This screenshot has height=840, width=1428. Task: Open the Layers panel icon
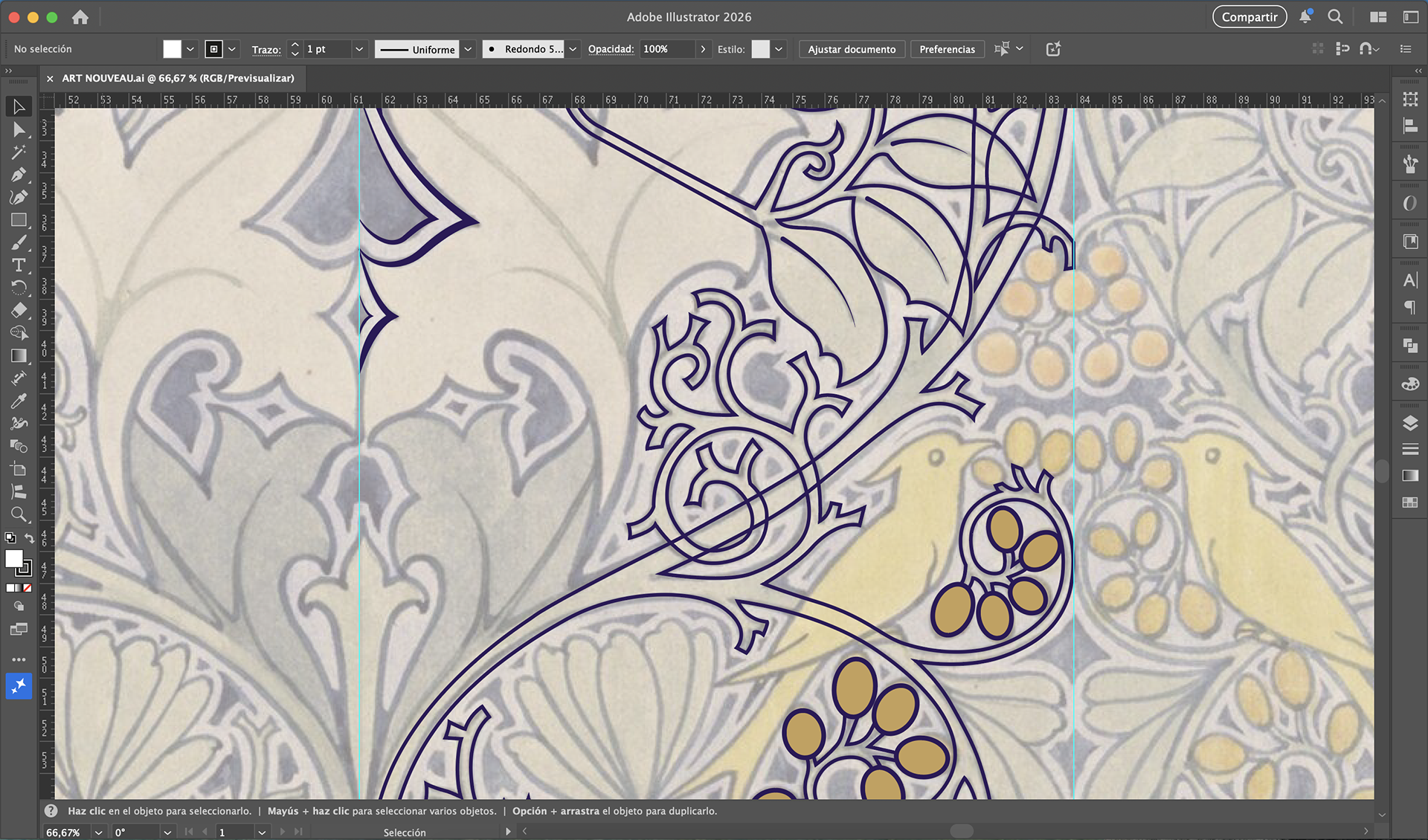click(x=1409, y=424)
